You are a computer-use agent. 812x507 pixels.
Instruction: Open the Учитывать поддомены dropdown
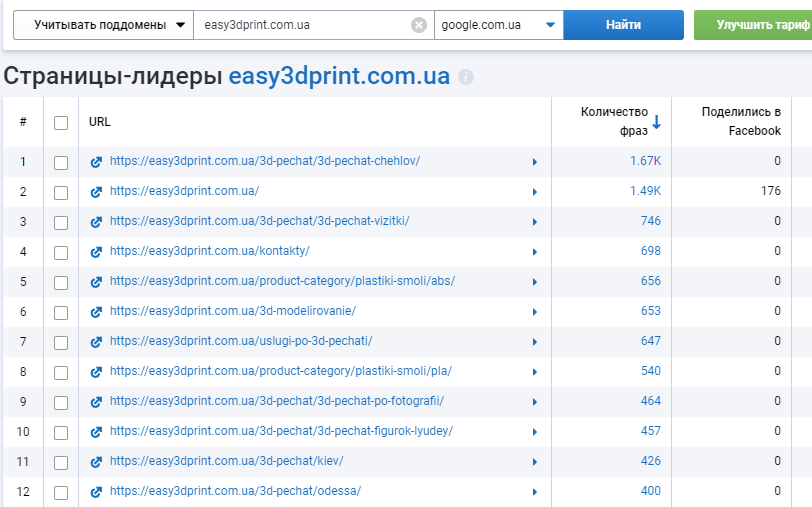point(103,25)
